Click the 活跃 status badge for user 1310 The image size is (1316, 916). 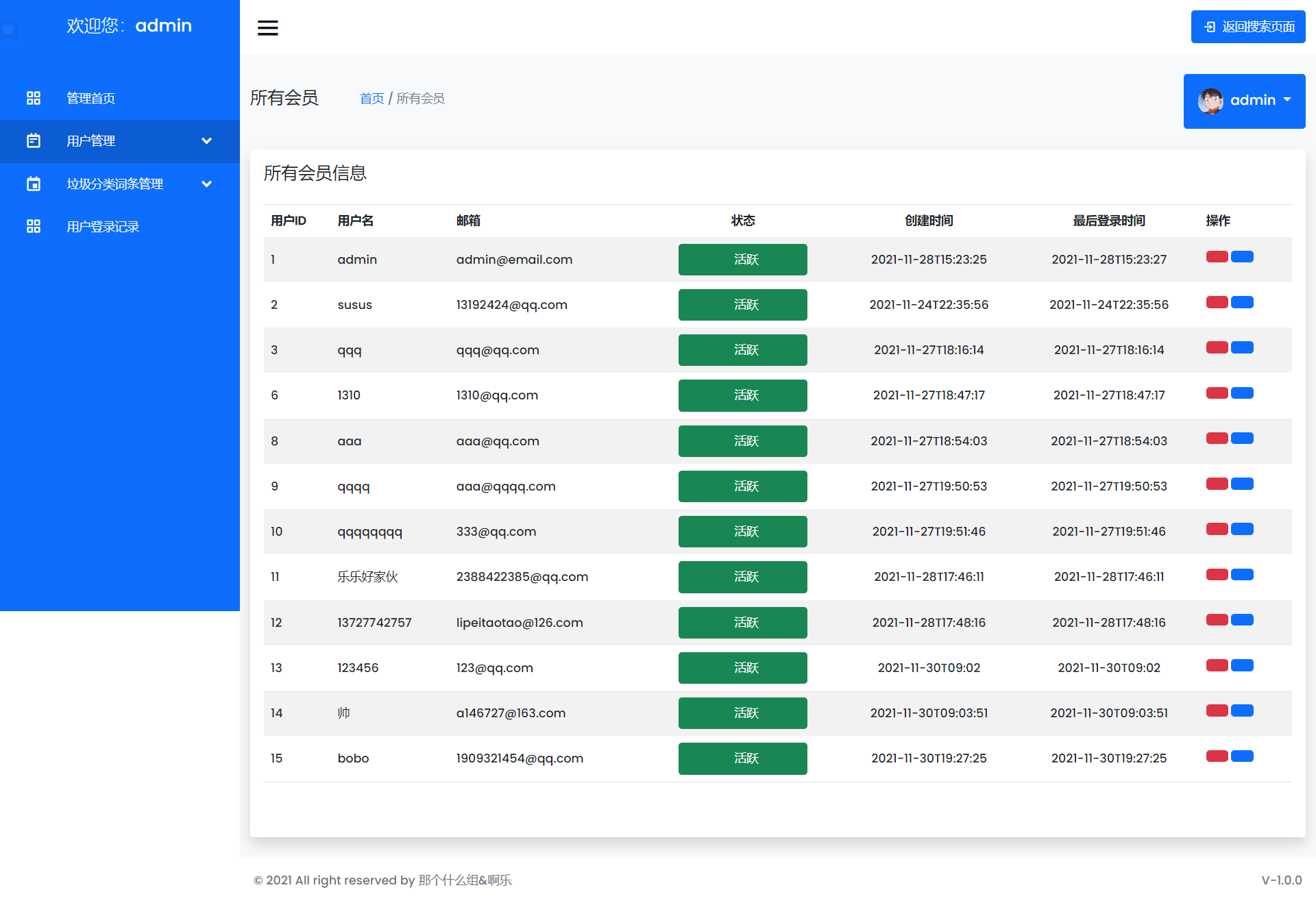742,395
